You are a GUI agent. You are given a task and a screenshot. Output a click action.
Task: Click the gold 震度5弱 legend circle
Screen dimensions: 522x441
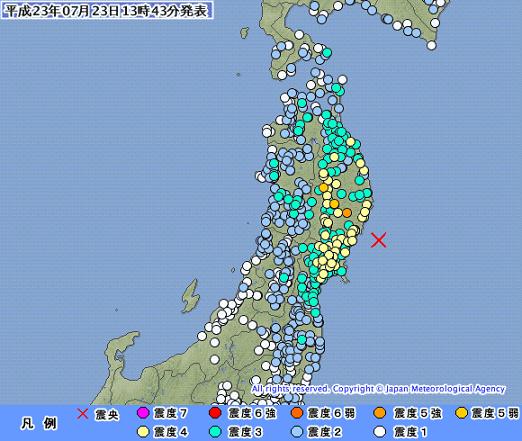coord(461,413)
